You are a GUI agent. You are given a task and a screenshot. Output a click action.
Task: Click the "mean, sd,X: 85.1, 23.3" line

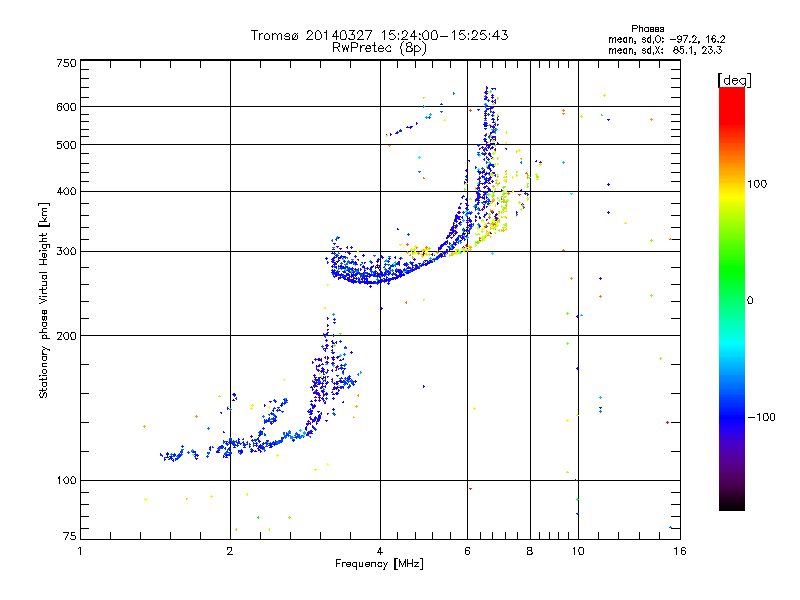click(665, 50)
